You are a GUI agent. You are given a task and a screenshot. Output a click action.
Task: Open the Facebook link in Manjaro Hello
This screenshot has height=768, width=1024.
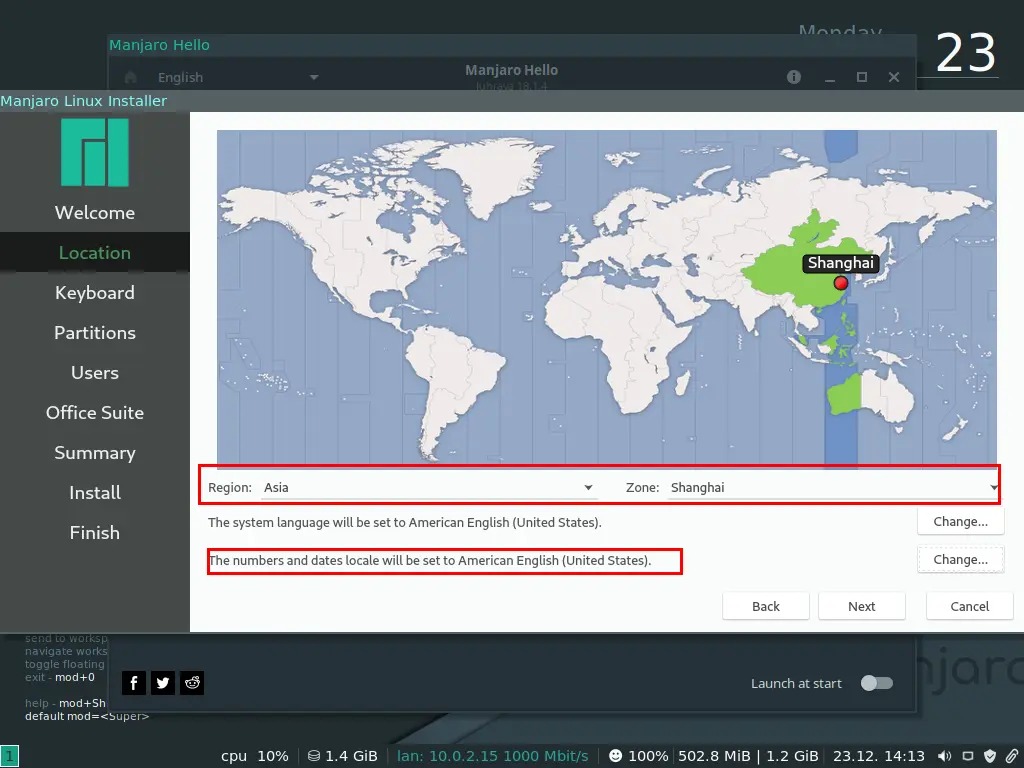pos(134,683)
